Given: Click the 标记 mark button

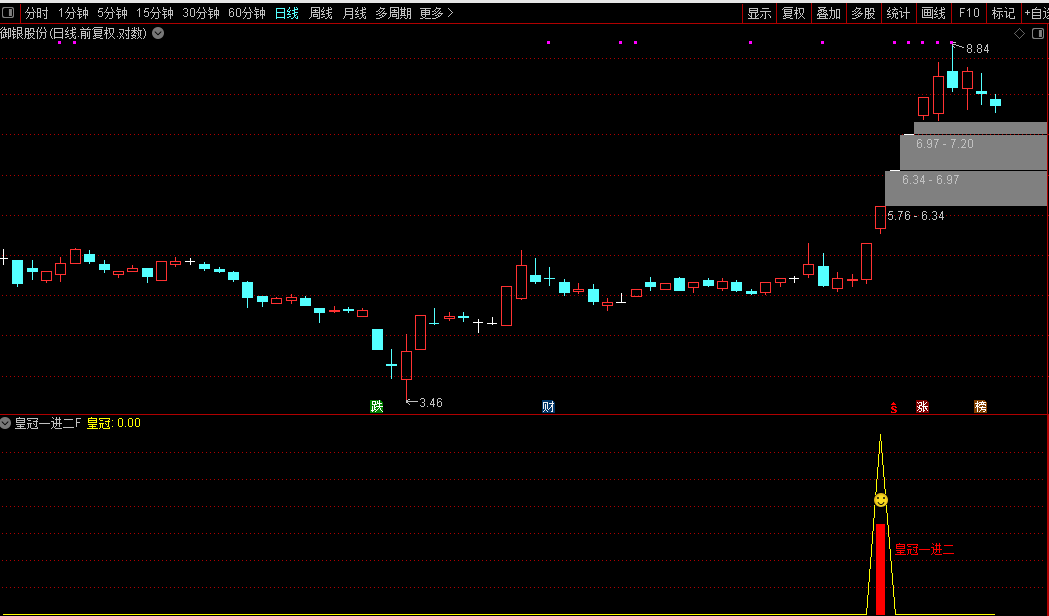Looking at the screenshot, I should (1004, 13).
